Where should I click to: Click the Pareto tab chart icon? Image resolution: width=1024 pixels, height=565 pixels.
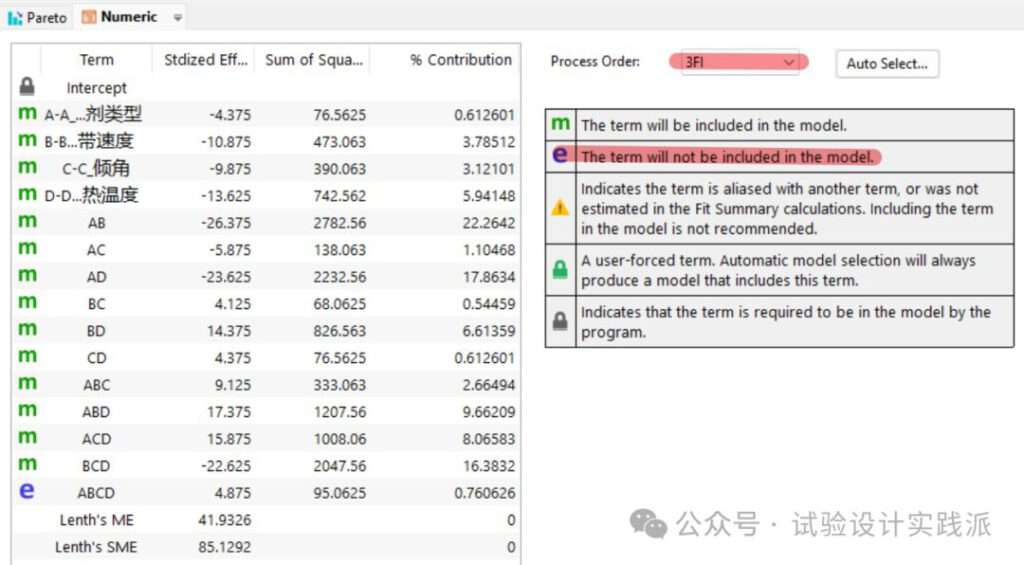[15, 17]
